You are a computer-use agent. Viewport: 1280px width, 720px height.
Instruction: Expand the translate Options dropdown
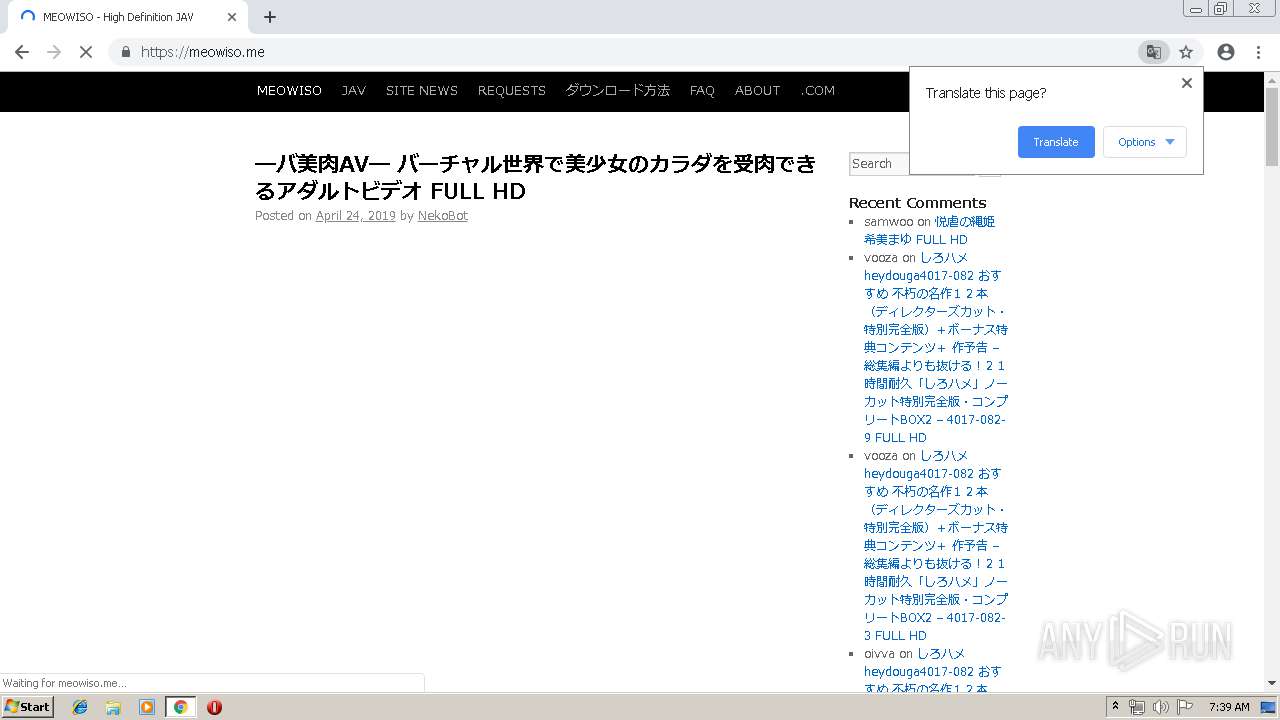[1145, 142]
